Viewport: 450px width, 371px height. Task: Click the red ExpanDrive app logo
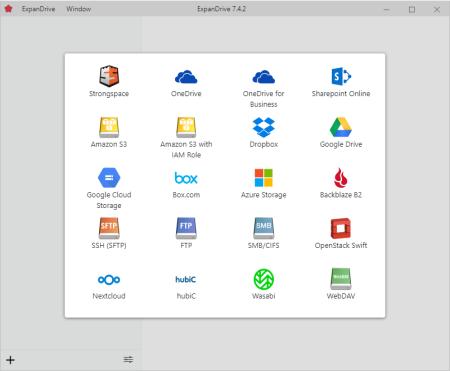8,9
